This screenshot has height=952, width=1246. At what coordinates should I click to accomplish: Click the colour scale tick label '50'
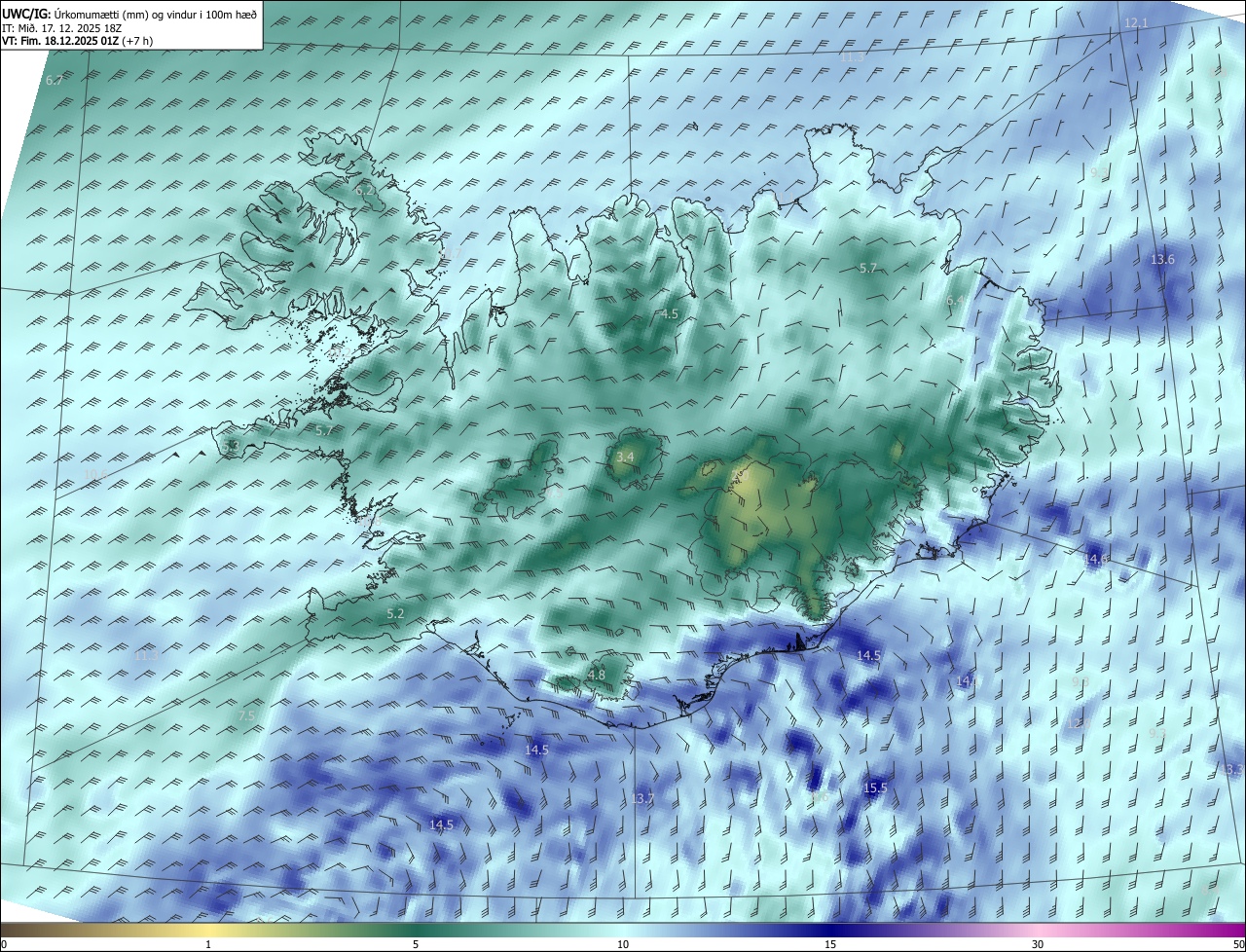click(1238, 945)
